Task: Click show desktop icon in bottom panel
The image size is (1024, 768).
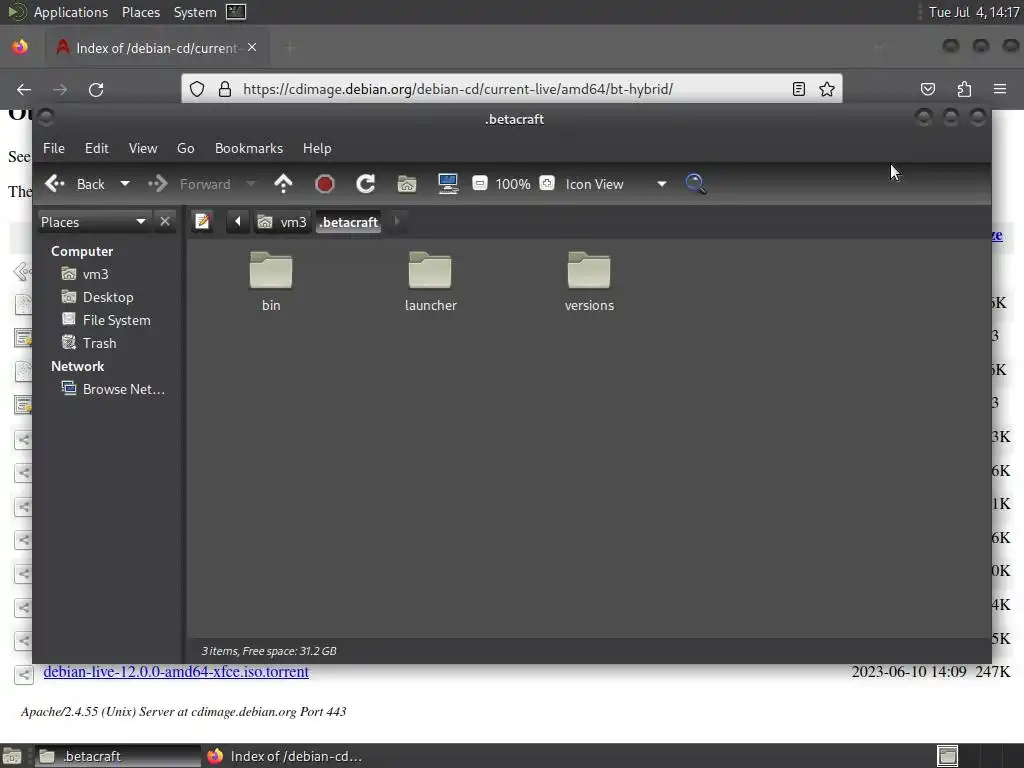Action: pos(12,756)
